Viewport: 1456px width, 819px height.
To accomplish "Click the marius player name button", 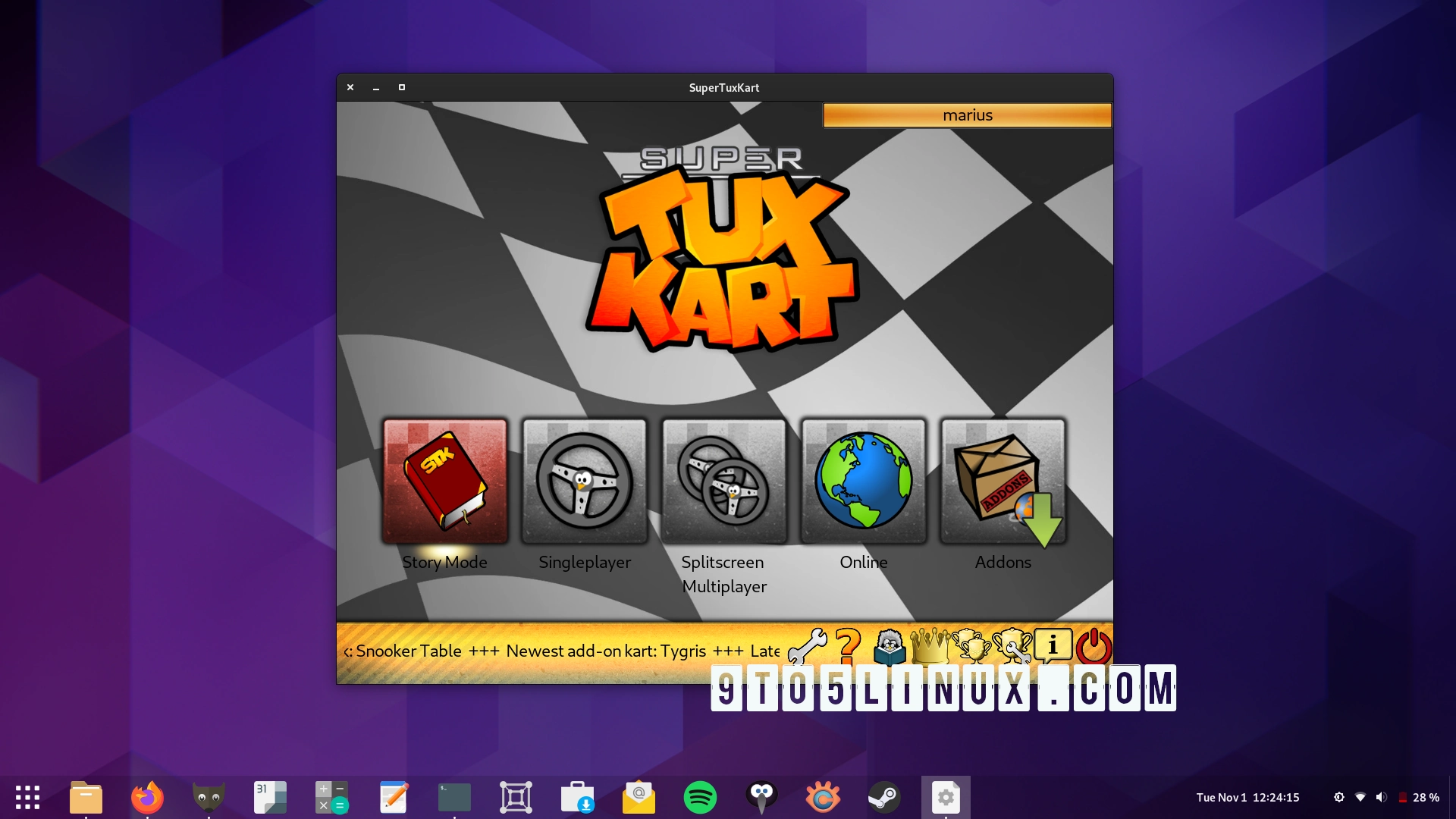I will [968, 115].
